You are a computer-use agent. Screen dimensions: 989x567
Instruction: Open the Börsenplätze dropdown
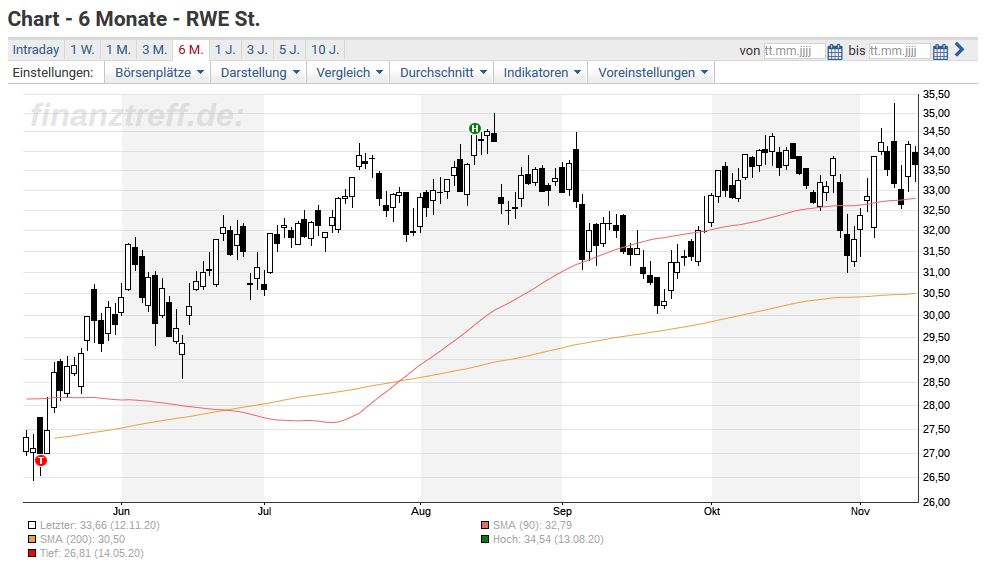159,73
